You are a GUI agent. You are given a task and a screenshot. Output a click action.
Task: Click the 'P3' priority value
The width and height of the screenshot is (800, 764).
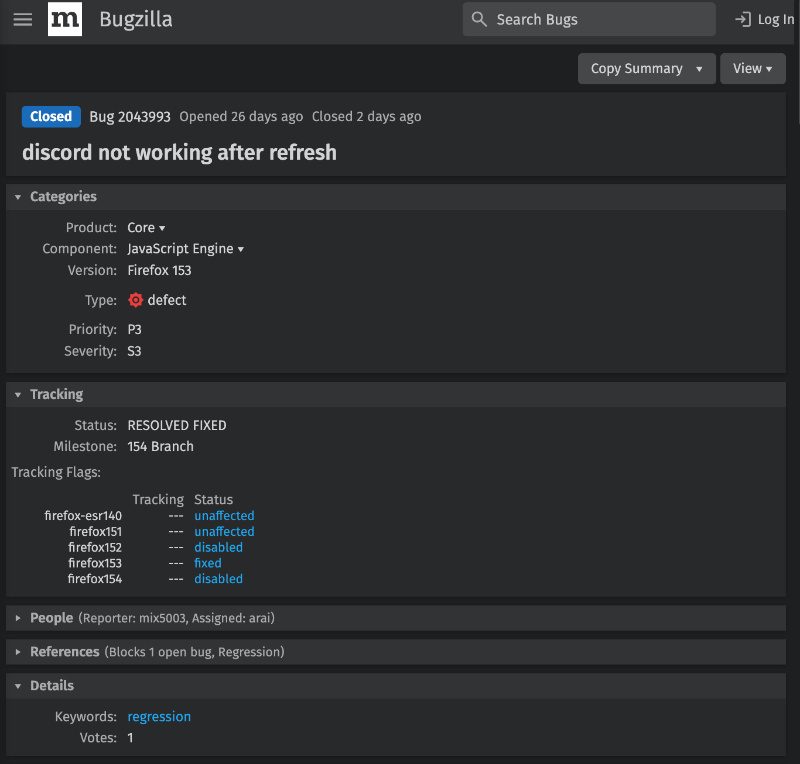pyautogui.click(x=134, y=329)
